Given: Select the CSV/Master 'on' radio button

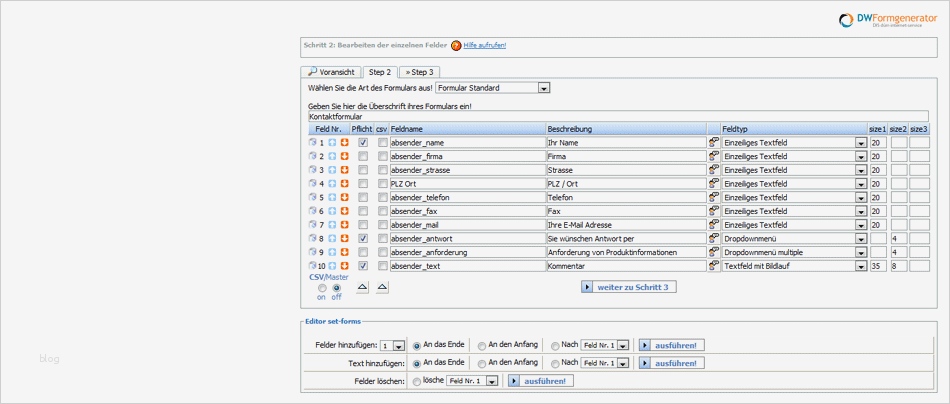Looking at the screenshot, I should click(x=322, y=288).
